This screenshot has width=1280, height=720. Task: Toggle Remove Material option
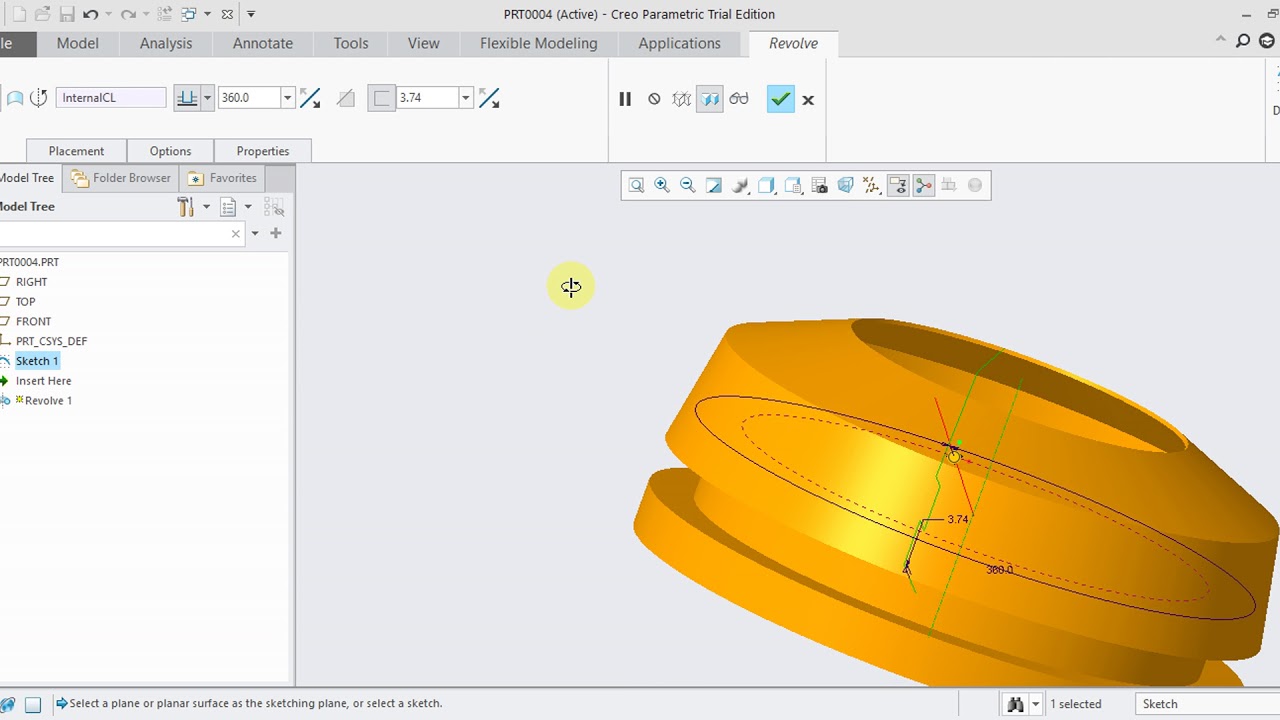click(346, 98)
